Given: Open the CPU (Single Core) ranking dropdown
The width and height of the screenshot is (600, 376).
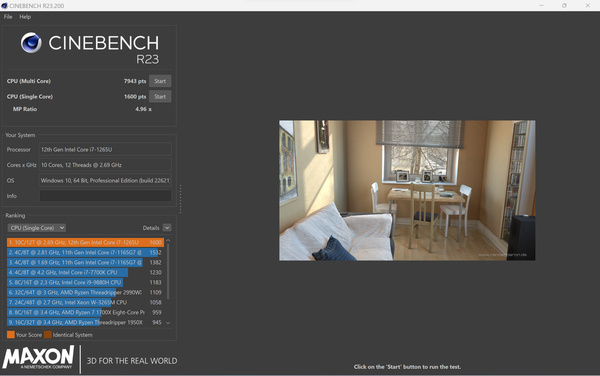Looking at the screenshot, I should [x=36, y=228].
